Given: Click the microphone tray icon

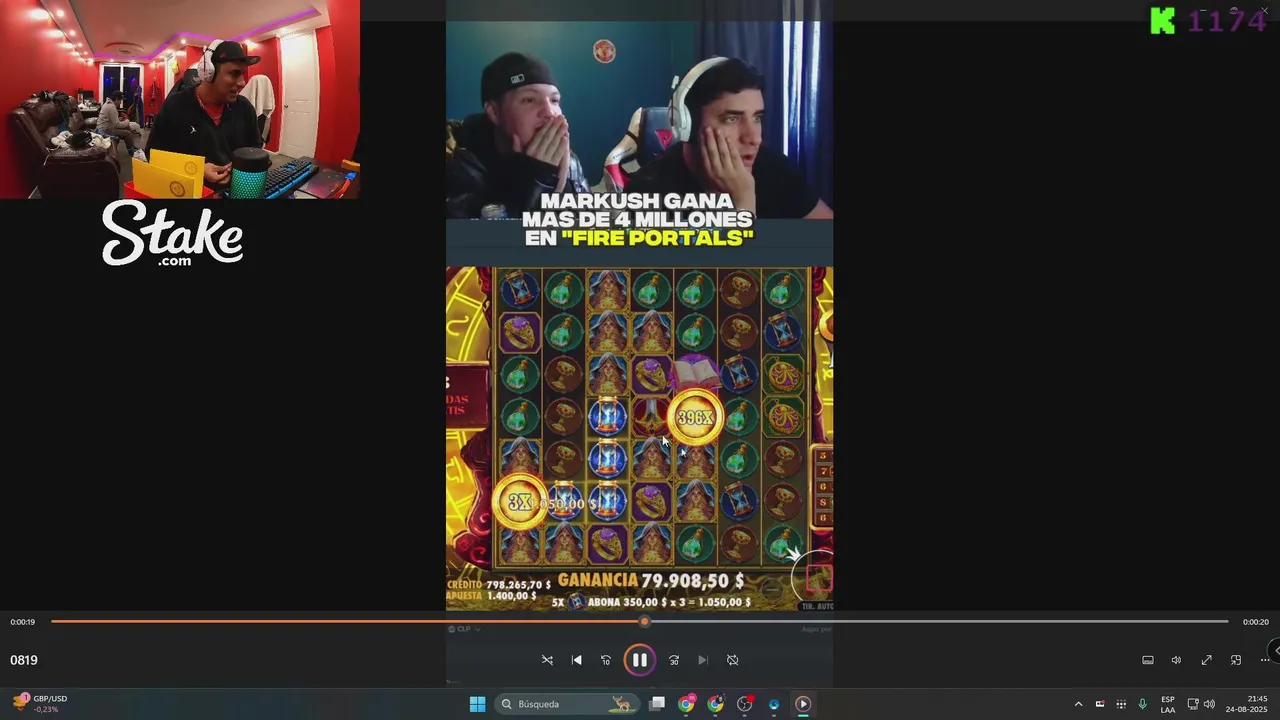Looking at the screenshot, I should coord(1143,704).
